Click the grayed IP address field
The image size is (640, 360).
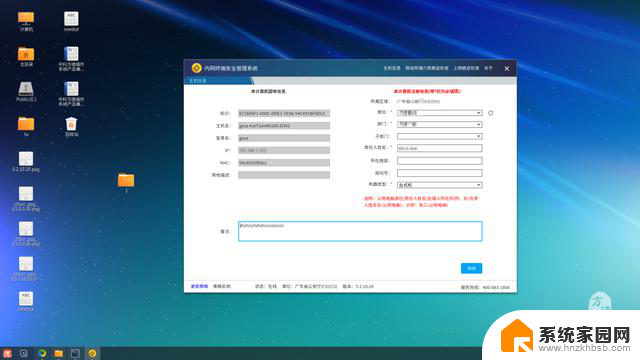pos(284,150)
